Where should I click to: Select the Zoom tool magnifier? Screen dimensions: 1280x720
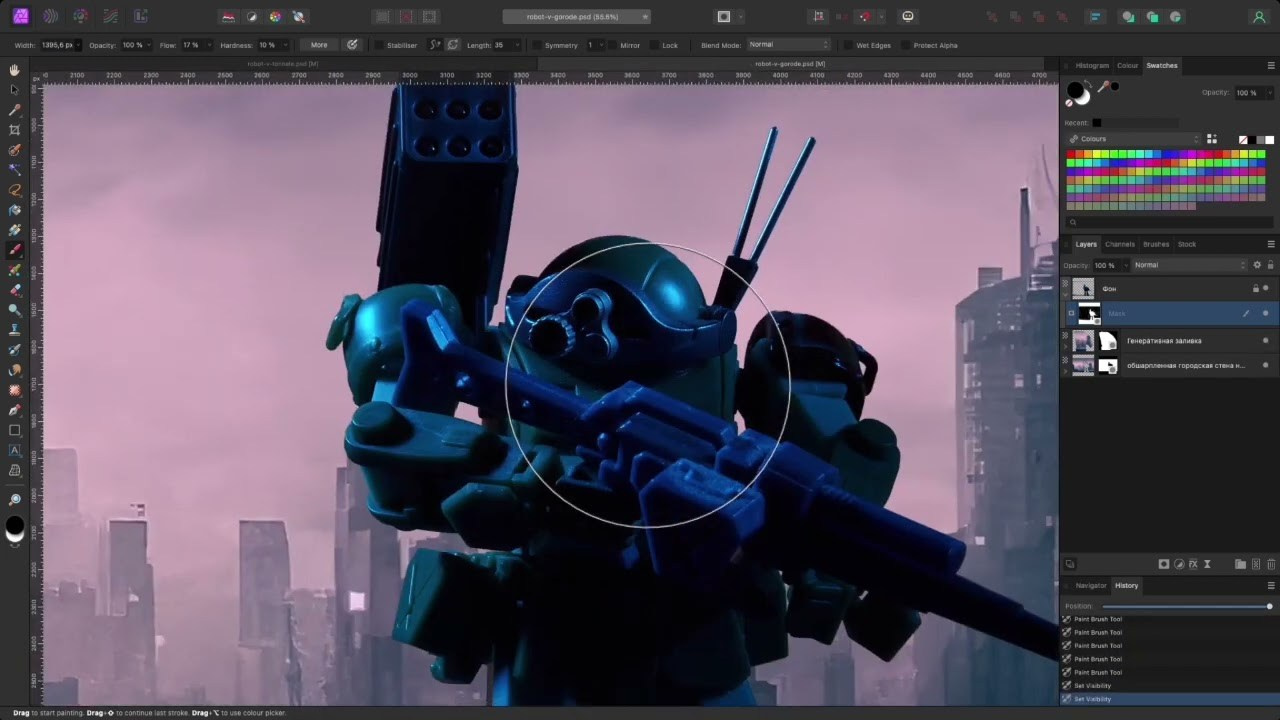[14, 499]
